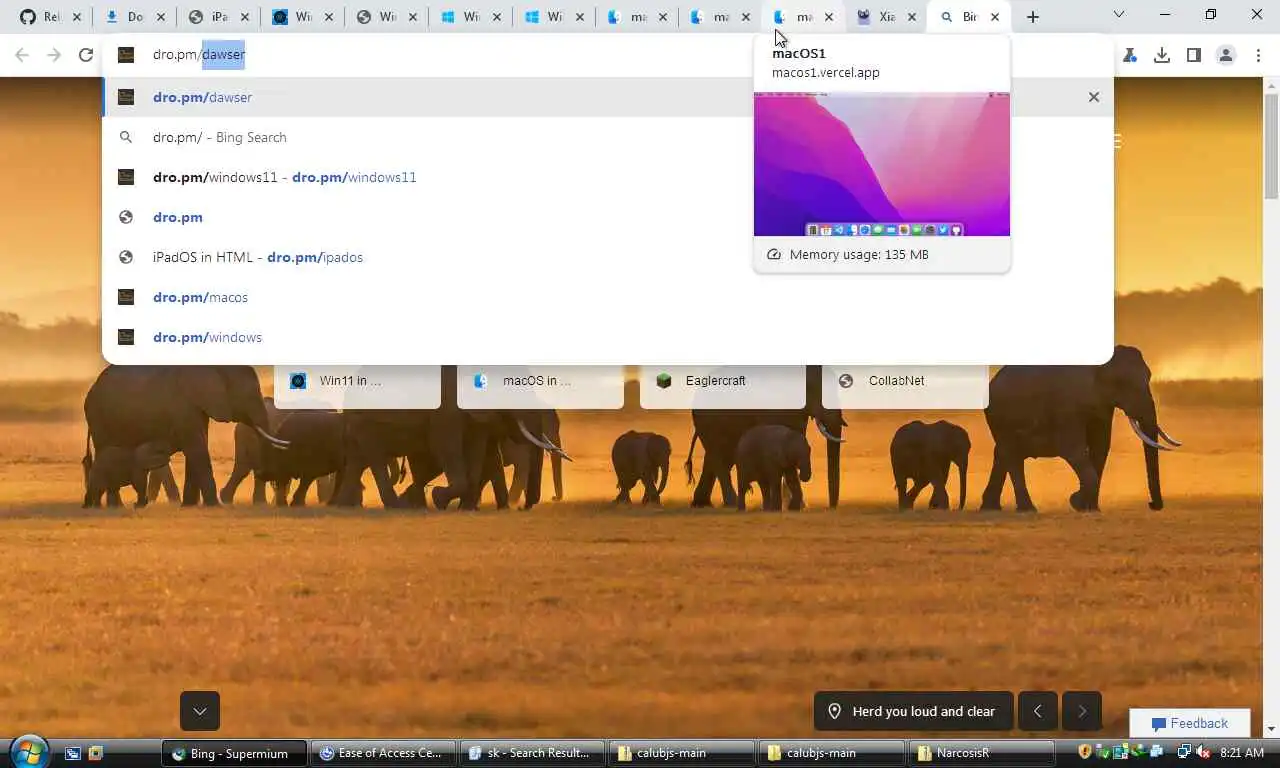Open Herd you loud and clear image info

click(x=913, y=711)
